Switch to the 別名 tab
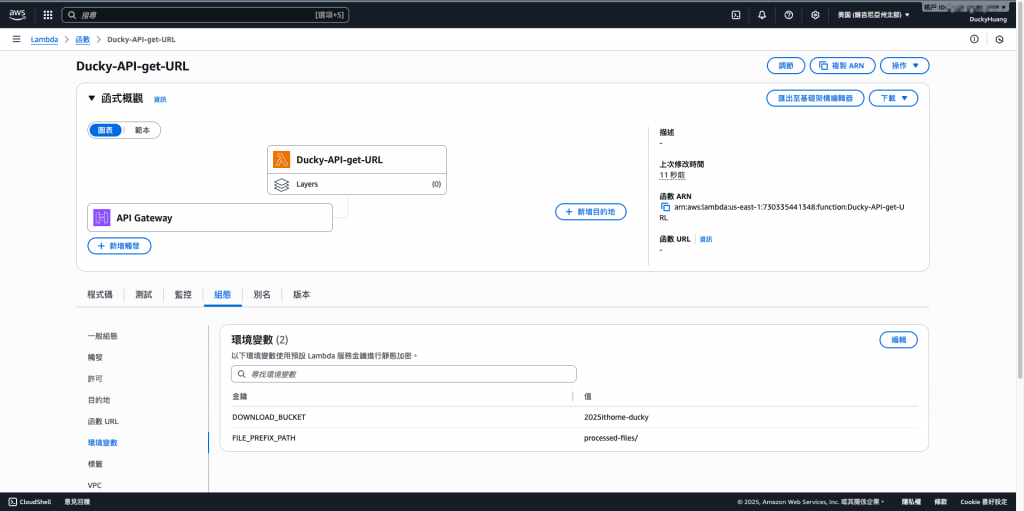The width and height of the screenshot is (1024, 511). 262,295
